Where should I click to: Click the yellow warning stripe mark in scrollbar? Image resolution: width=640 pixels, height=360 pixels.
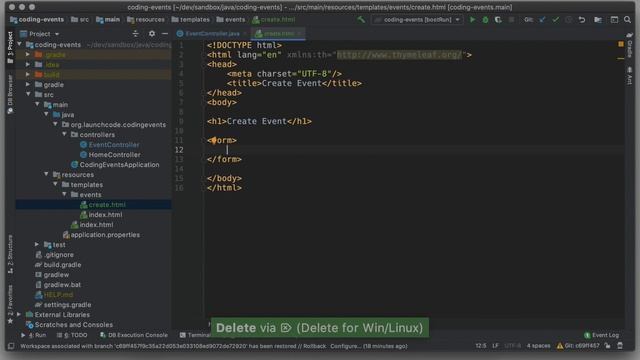[620, 59]
